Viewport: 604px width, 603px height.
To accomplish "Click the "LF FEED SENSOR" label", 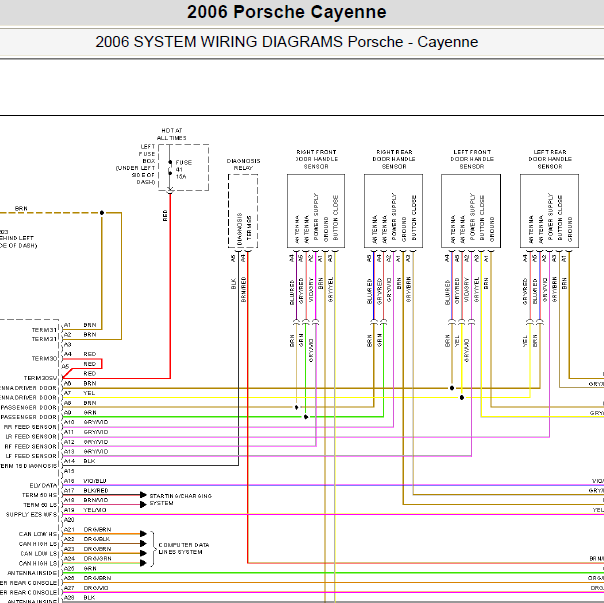I will point(31,456).
